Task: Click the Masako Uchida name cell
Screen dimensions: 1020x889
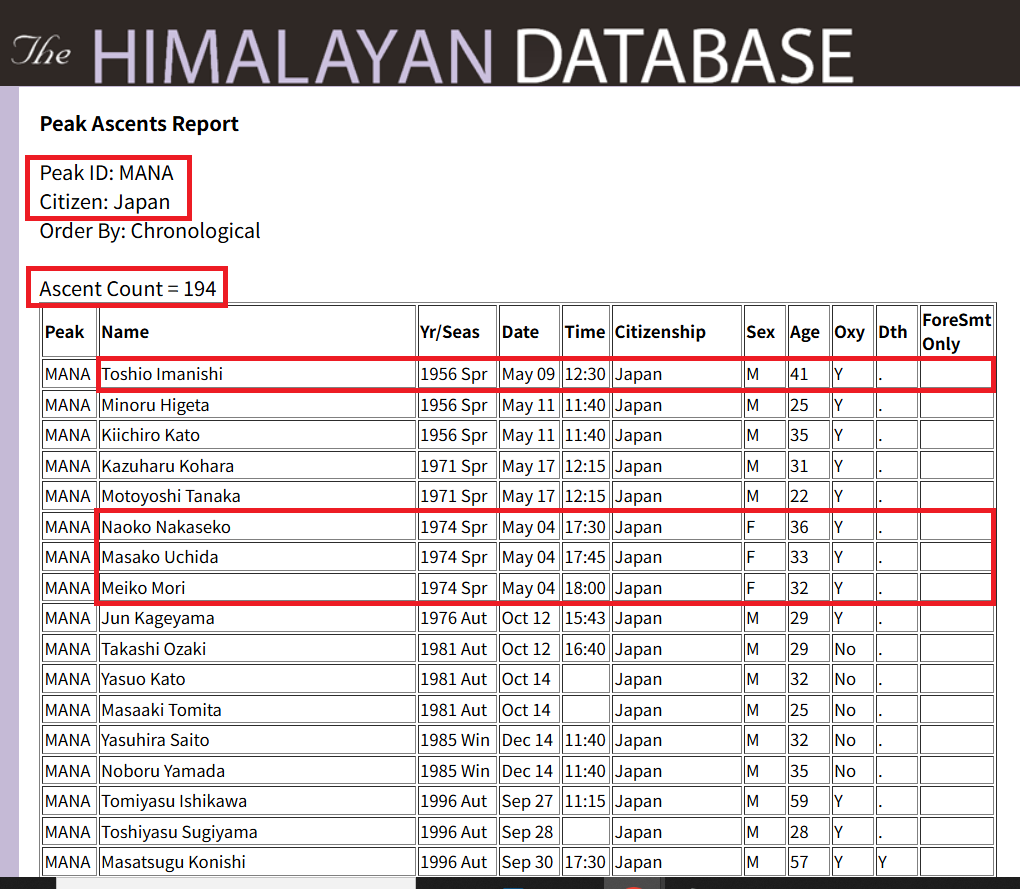Action: point(159,557)
